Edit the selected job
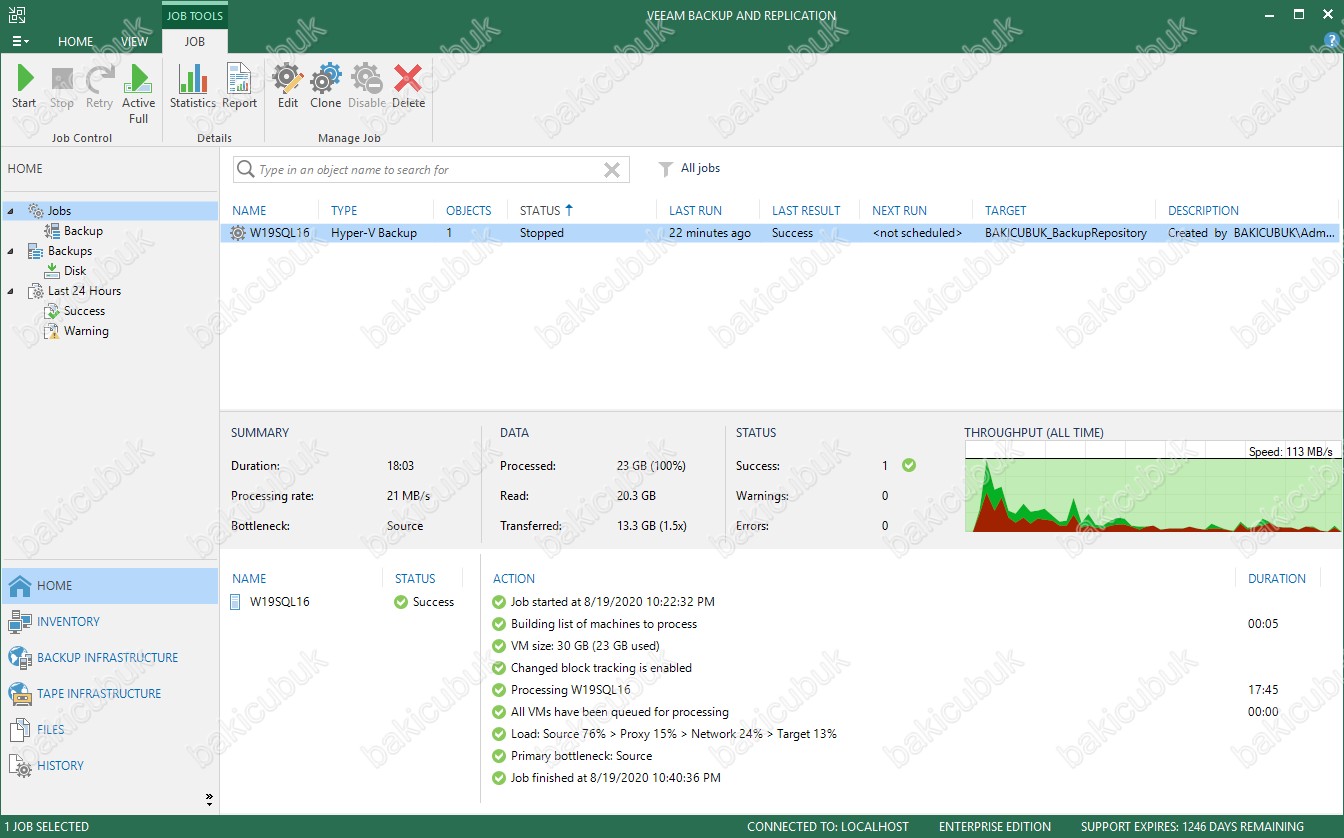1344x838 pixels. pos(288,86)
